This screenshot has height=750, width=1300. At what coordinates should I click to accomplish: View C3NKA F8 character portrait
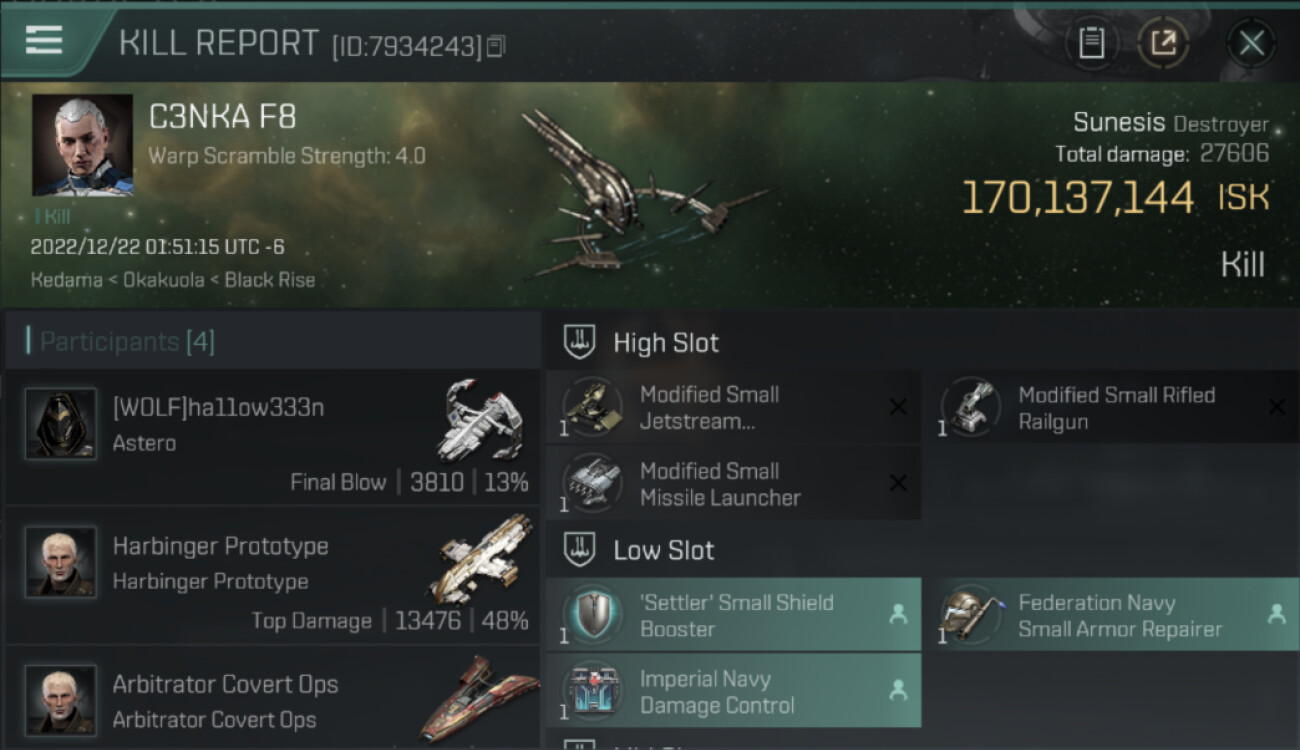(x=82, y=145)
